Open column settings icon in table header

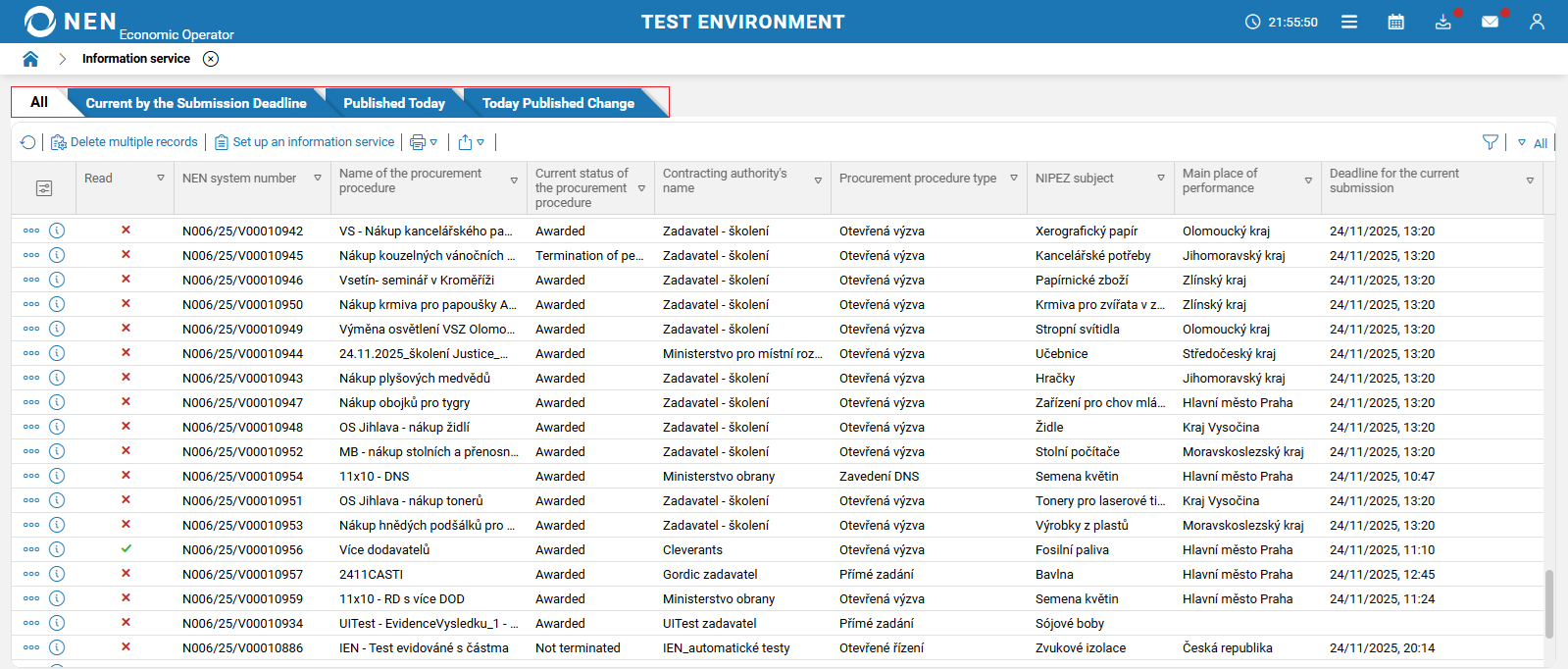click(x=44, y=188)
